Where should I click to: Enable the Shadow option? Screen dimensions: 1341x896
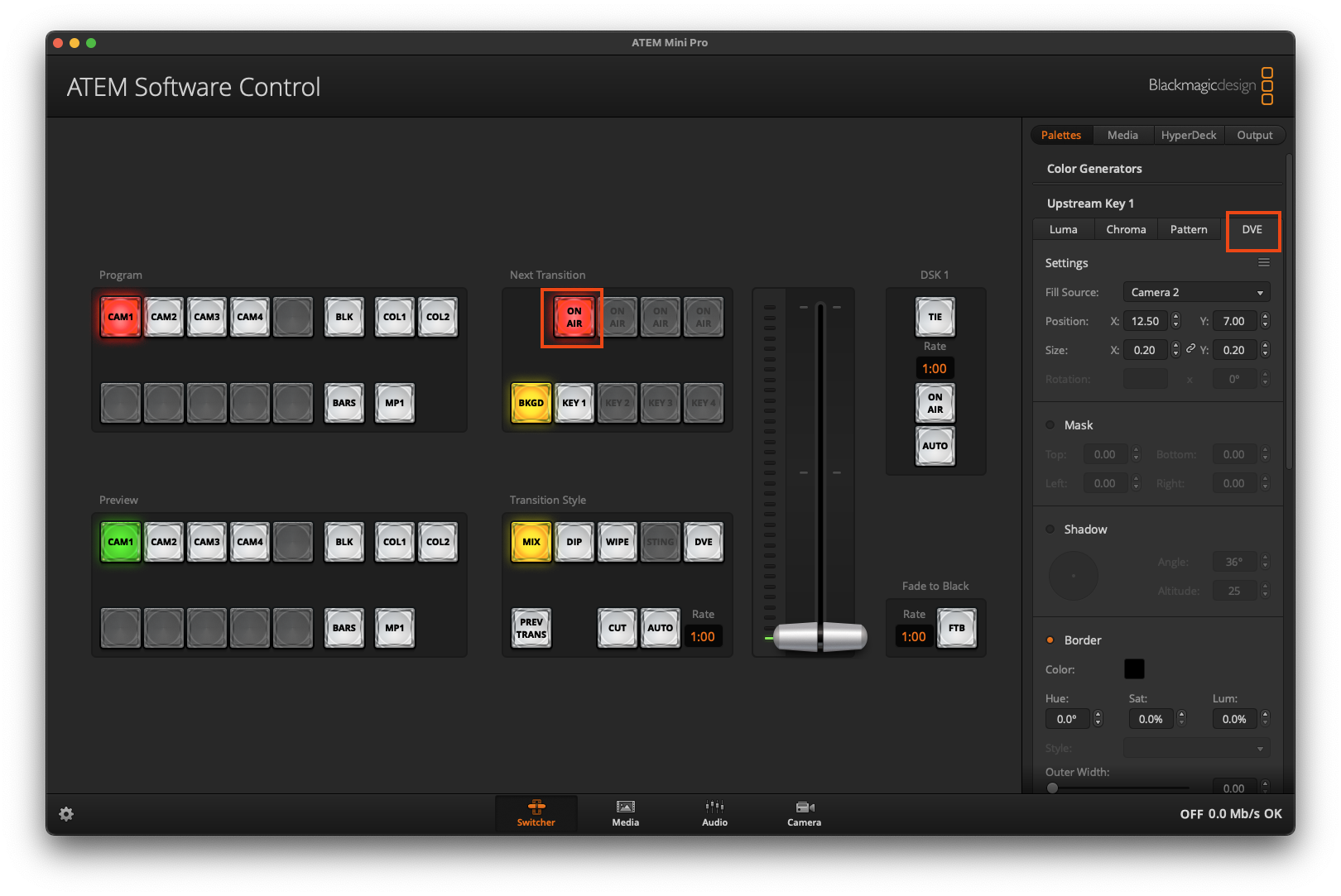1050,529
